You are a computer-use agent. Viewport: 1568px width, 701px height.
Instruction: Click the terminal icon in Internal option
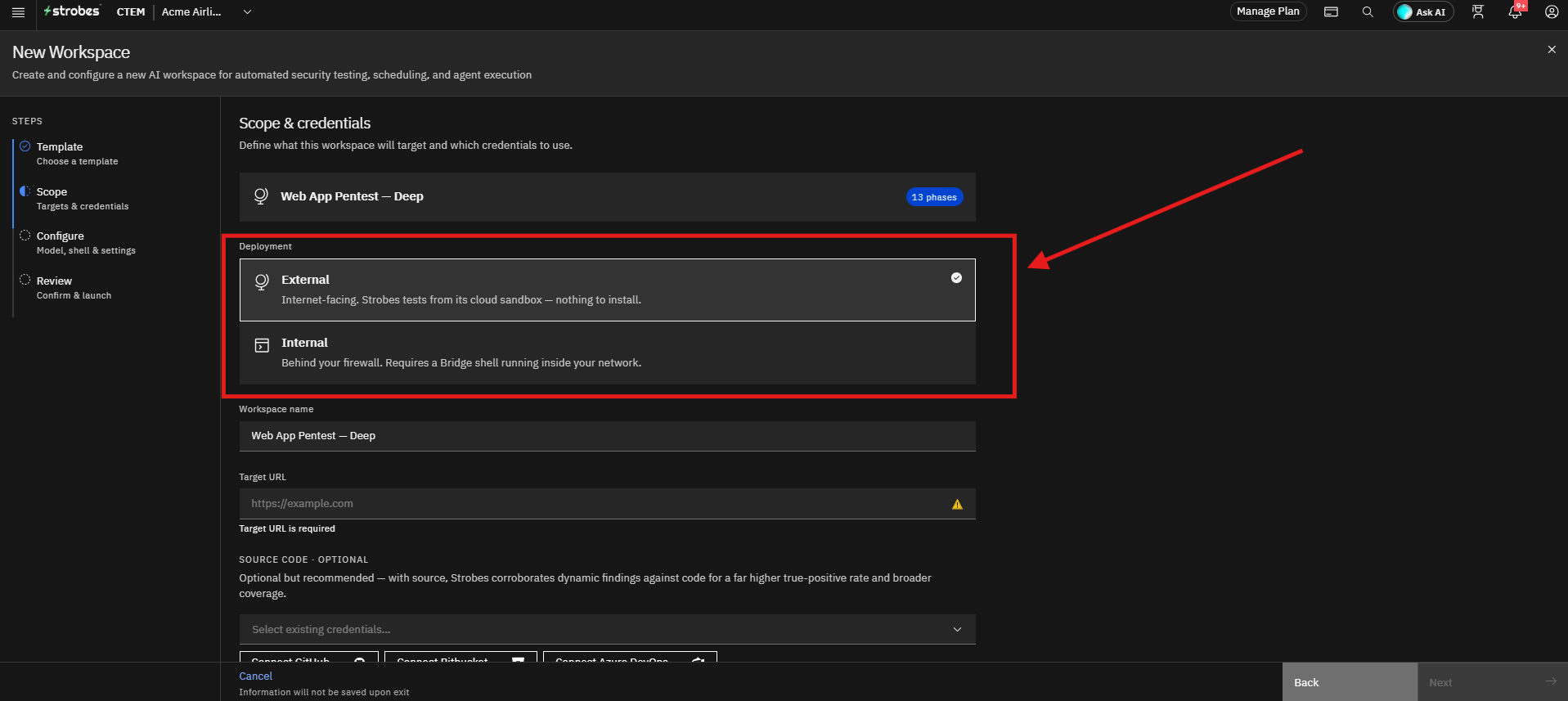[x=262, y=345]
